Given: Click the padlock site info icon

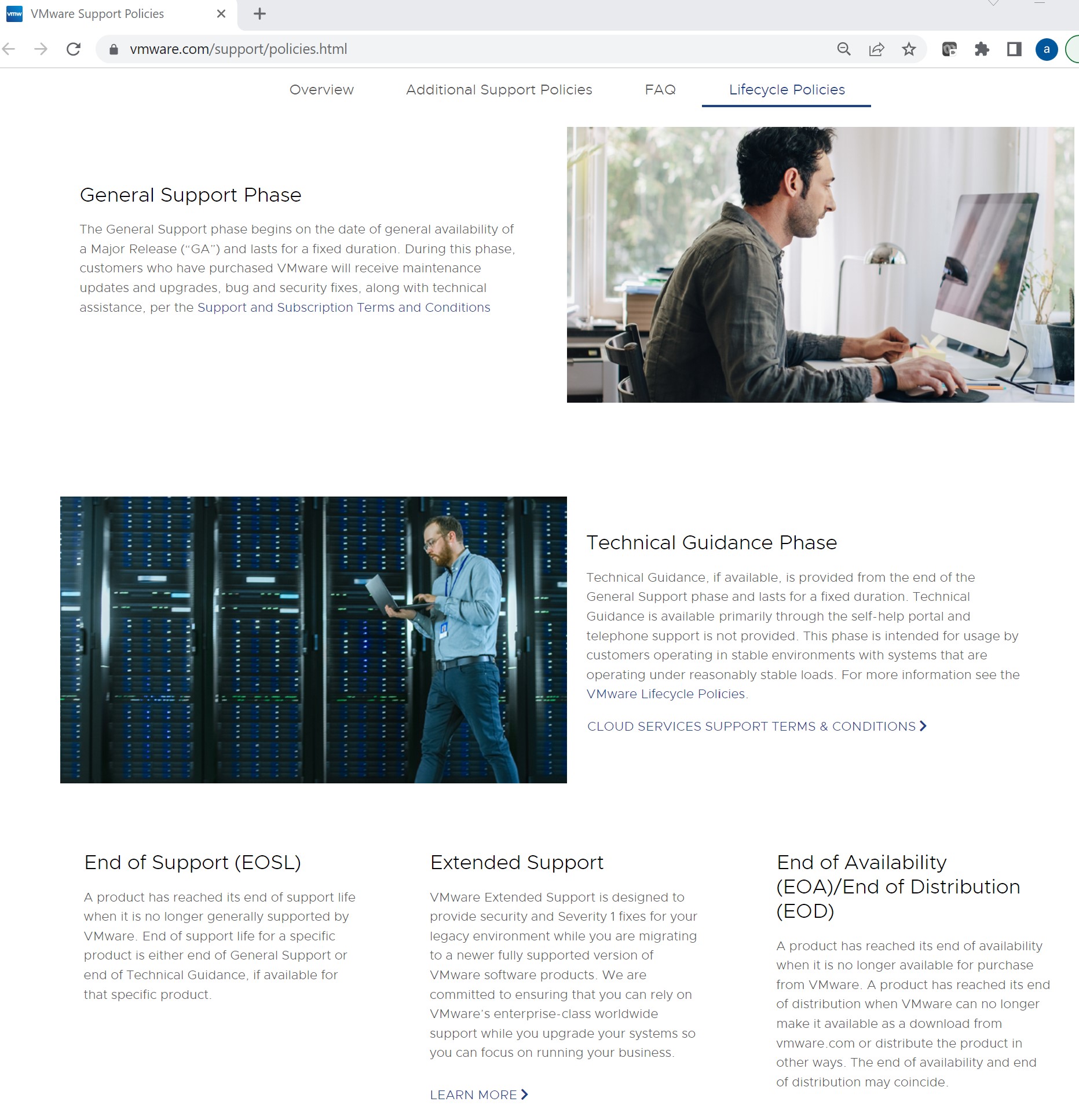Looking at the screenshot, I should (x=114, y=49).
